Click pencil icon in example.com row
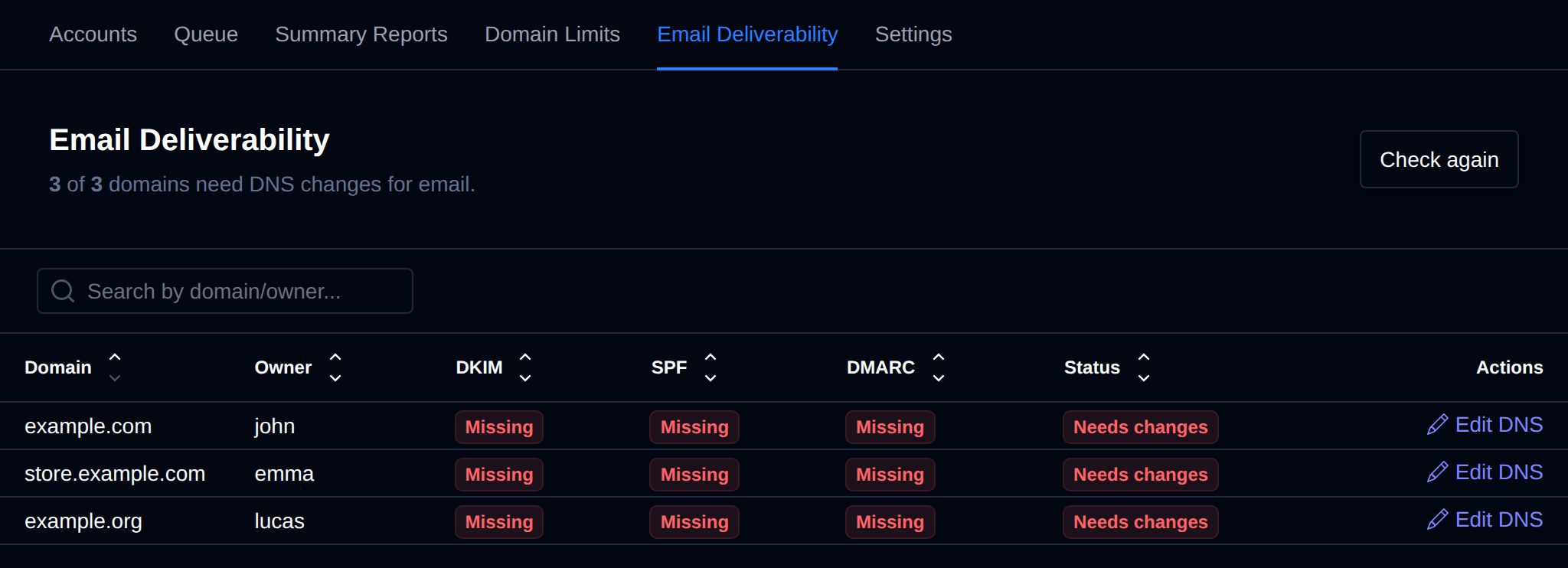The width and height of the screenshot is (1568, 568). [x=1437, y=425]
